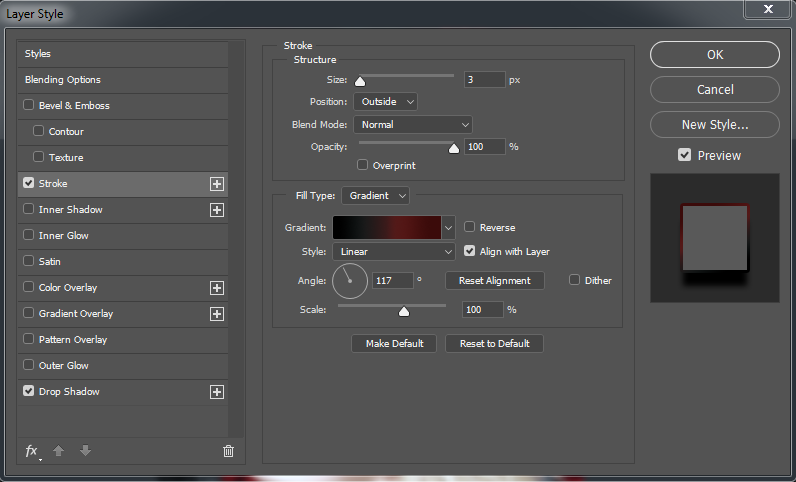Select the Drop Shadow effect row
This screenshot has width=796, height=482.
[x=123, y=392]
